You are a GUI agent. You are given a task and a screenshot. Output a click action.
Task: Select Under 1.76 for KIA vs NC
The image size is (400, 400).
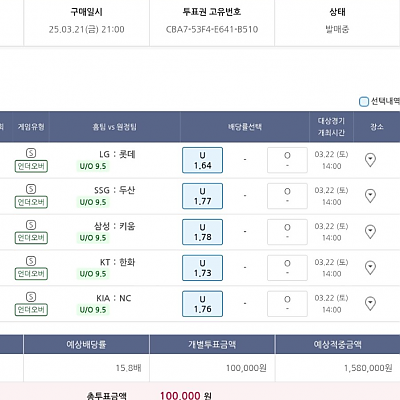[202, 304]
